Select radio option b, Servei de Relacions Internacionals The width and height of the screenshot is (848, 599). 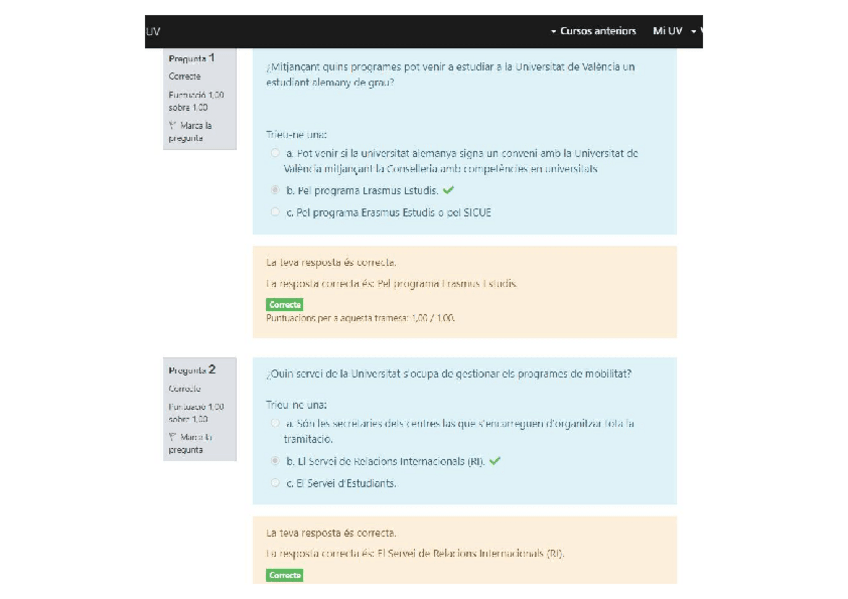pyautogui.click(x=275, y=461)
